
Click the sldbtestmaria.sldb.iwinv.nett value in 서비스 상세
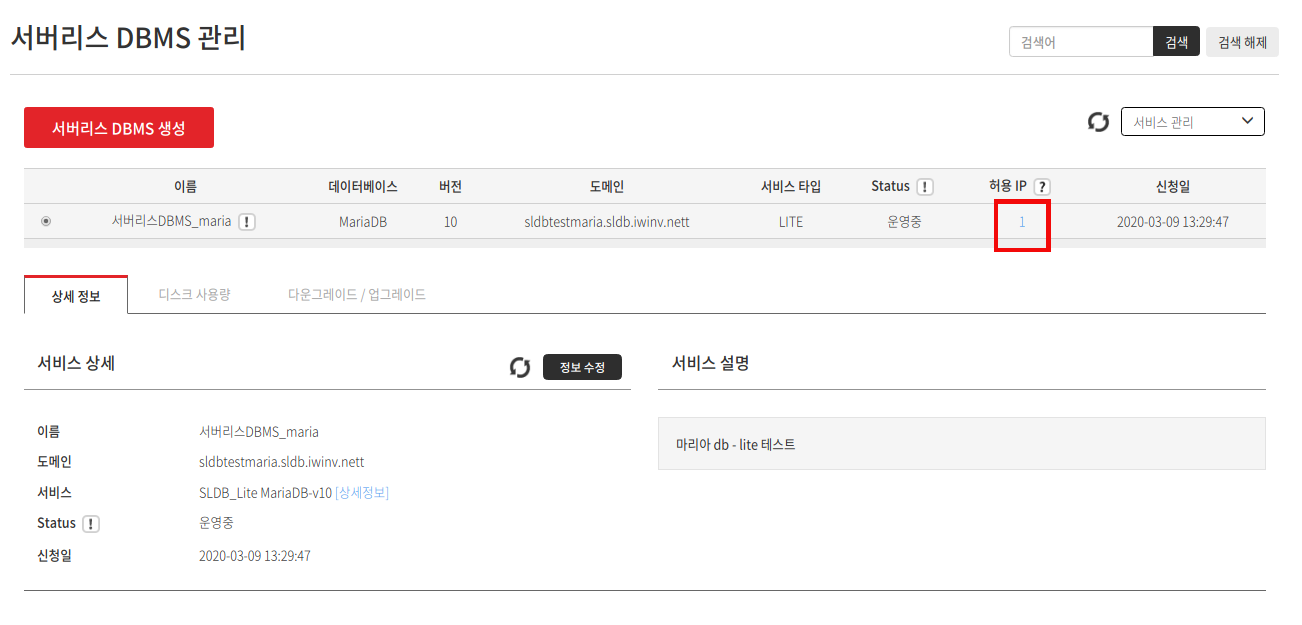[x=282, y=462]
